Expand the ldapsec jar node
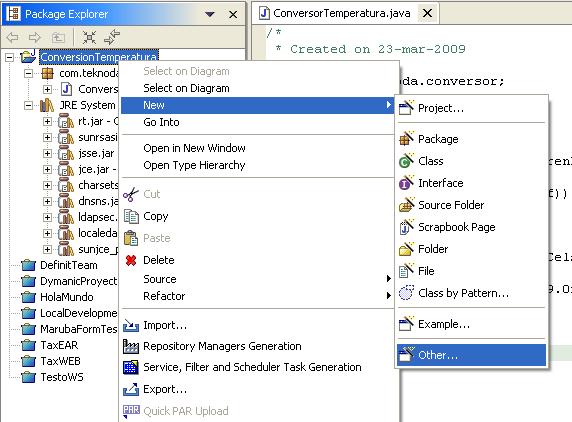572x422 pixels. [47, 217]
